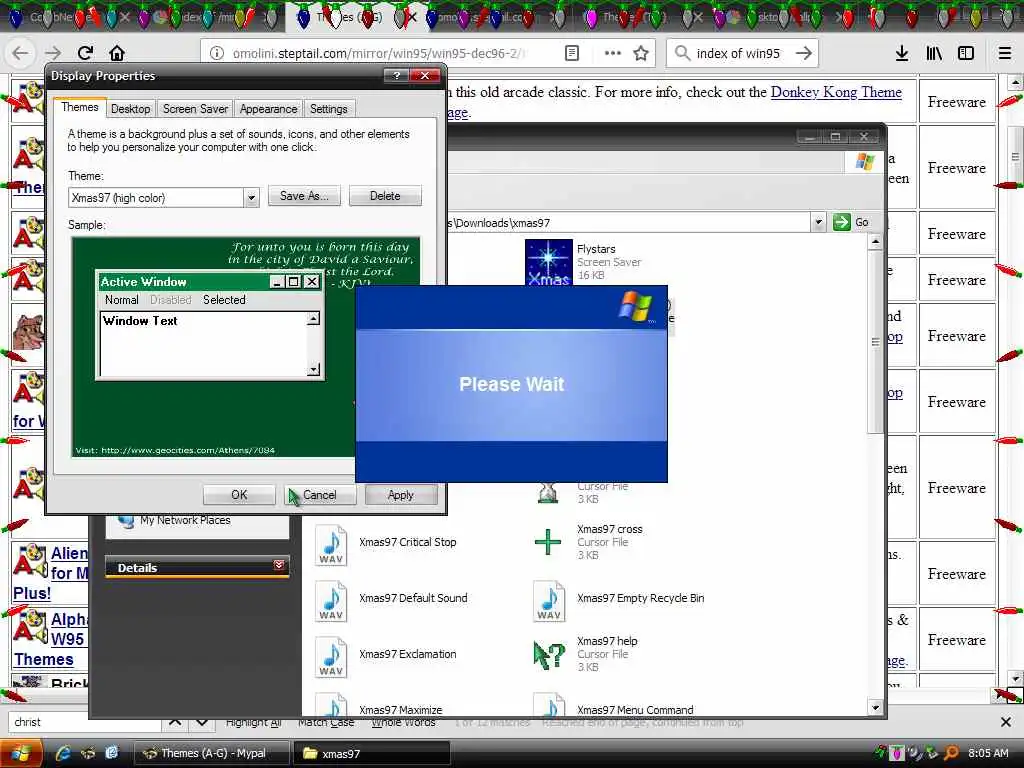
Task: Open the Plus! link on page
Action: click(31, 594)
